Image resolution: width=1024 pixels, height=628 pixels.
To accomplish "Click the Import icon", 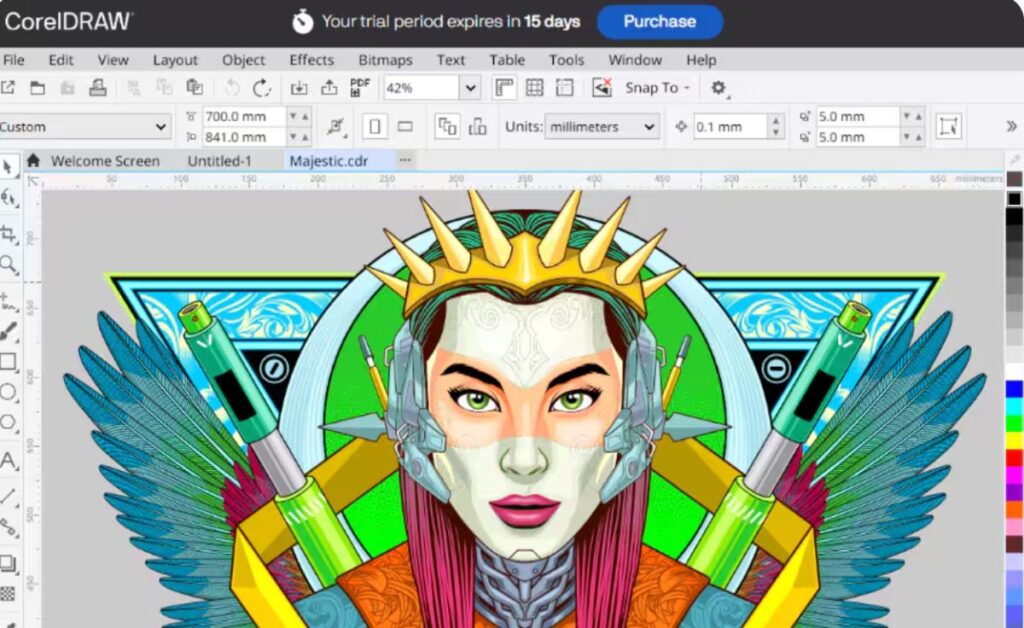I will (298, 87).
